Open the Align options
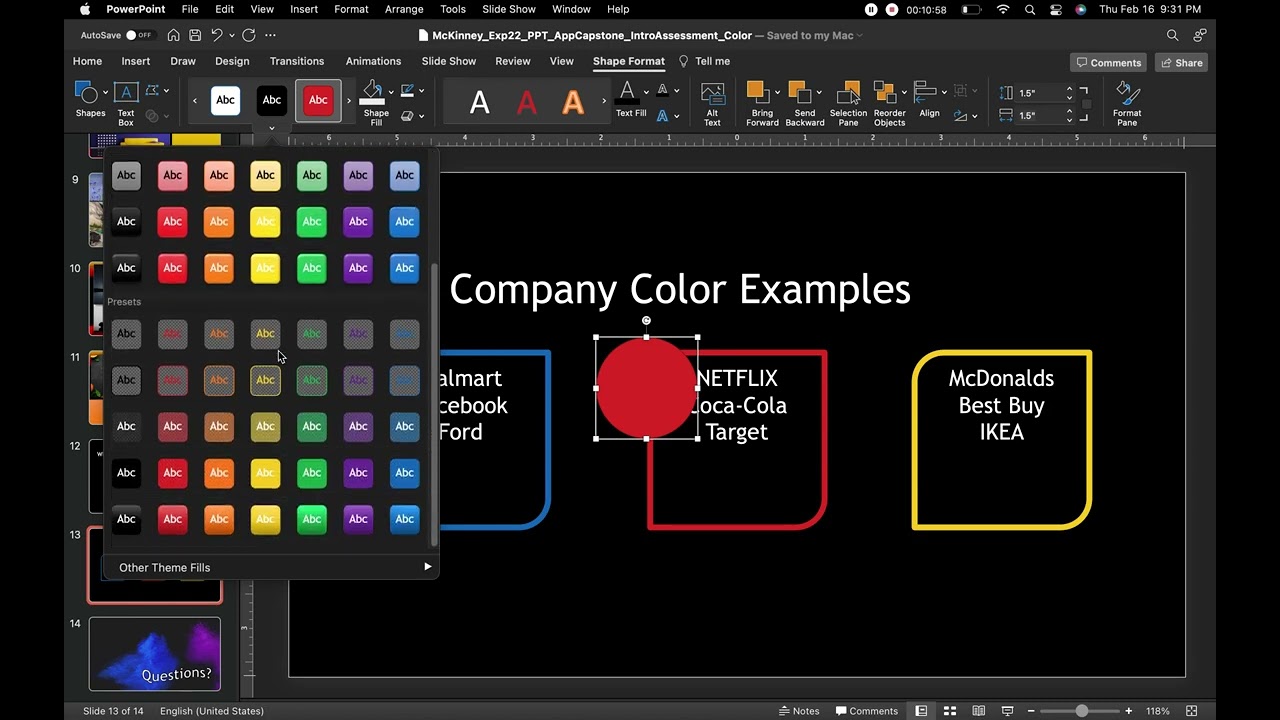Viewport: 1280px width, 720px height. click(x=929, y=101)
